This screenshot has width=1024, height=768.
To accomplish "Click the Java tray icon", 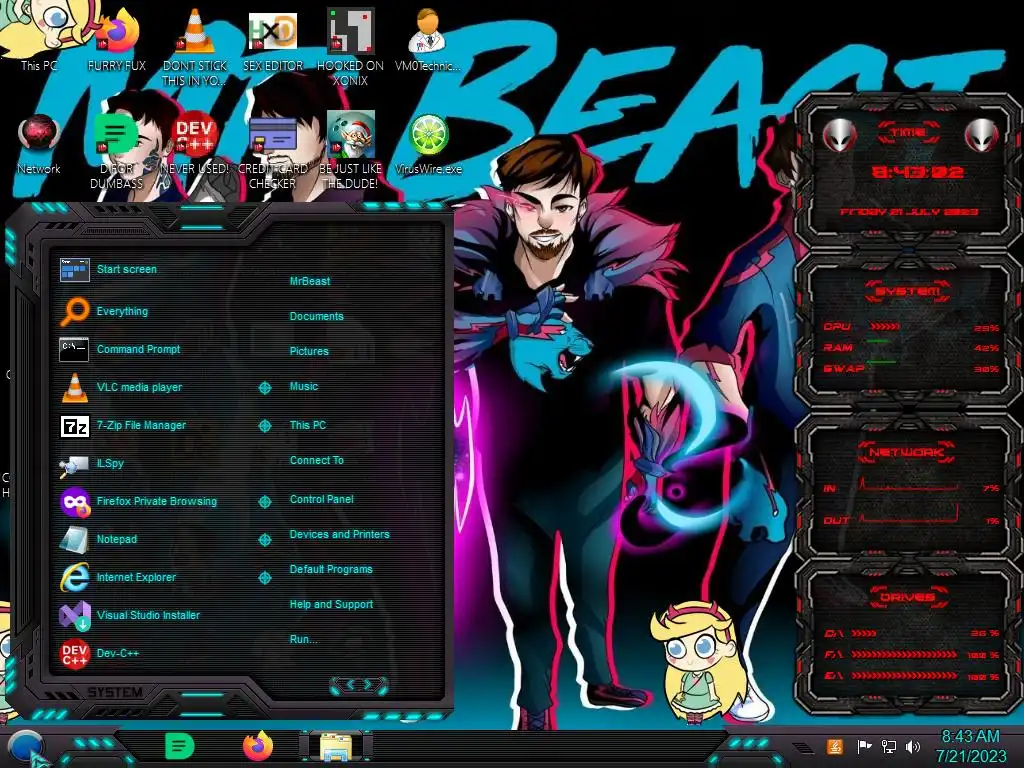I will (x=835, y=746).
